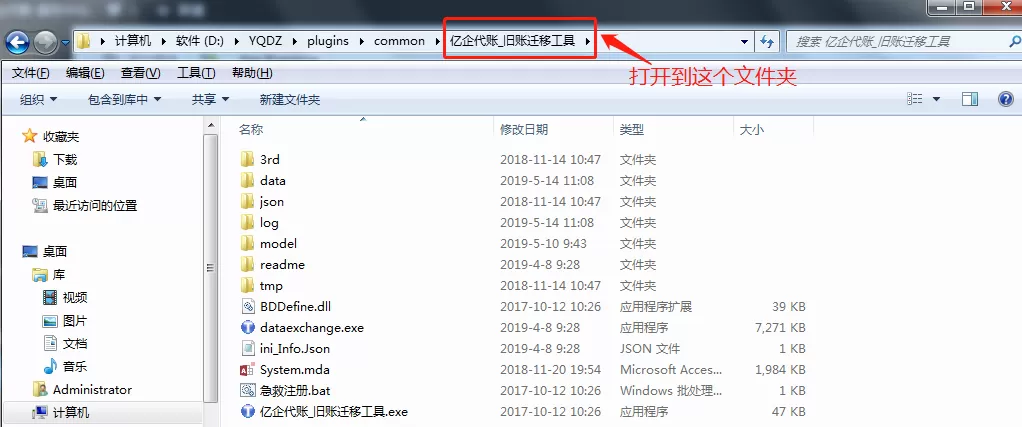The height and width of the screenshot is (427, 1022).
Task: Click the Back navigation arrow button
Action: point(18,42)
